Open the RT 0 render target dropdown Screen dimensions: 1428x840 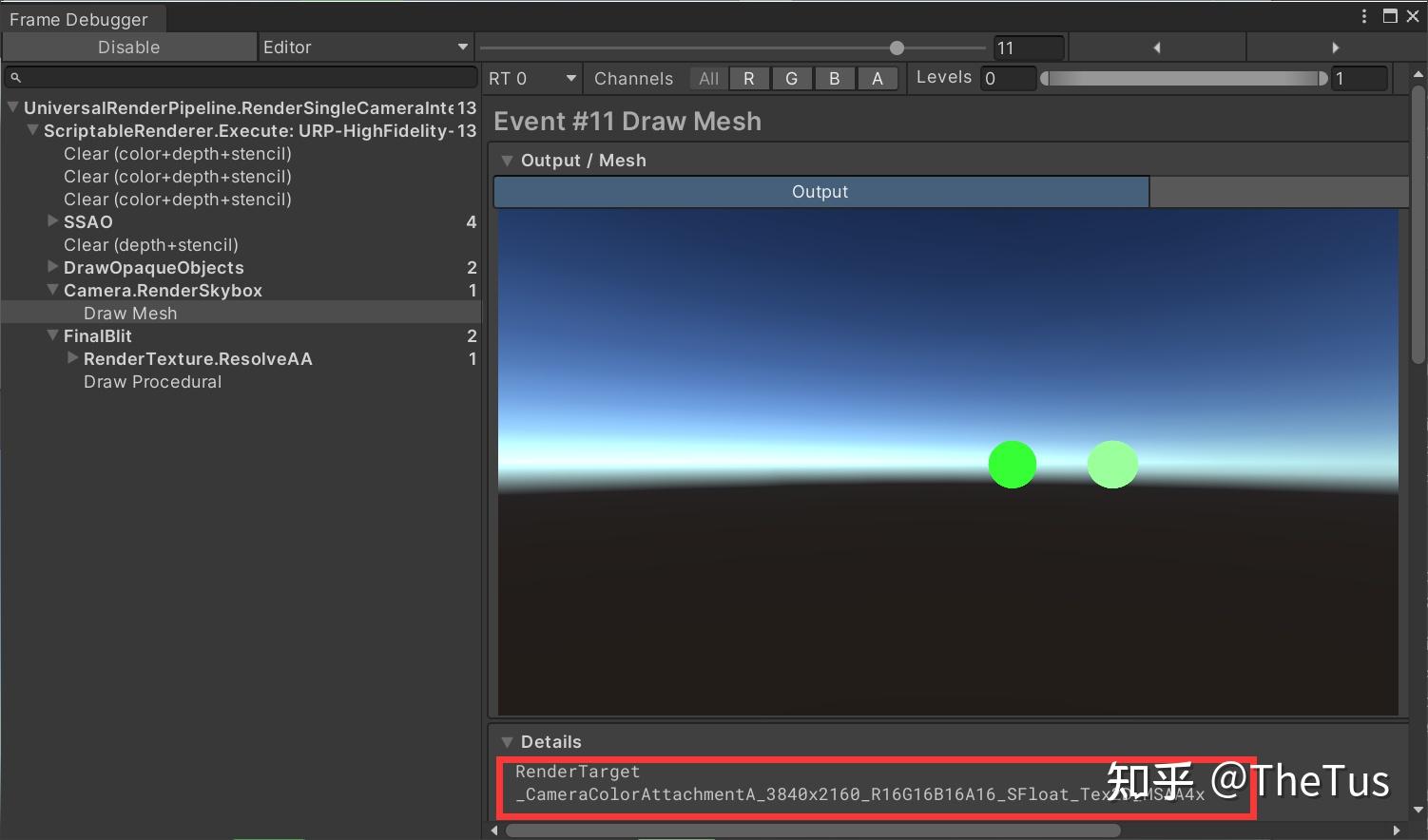pyautogui.click(x=531, y=78)
